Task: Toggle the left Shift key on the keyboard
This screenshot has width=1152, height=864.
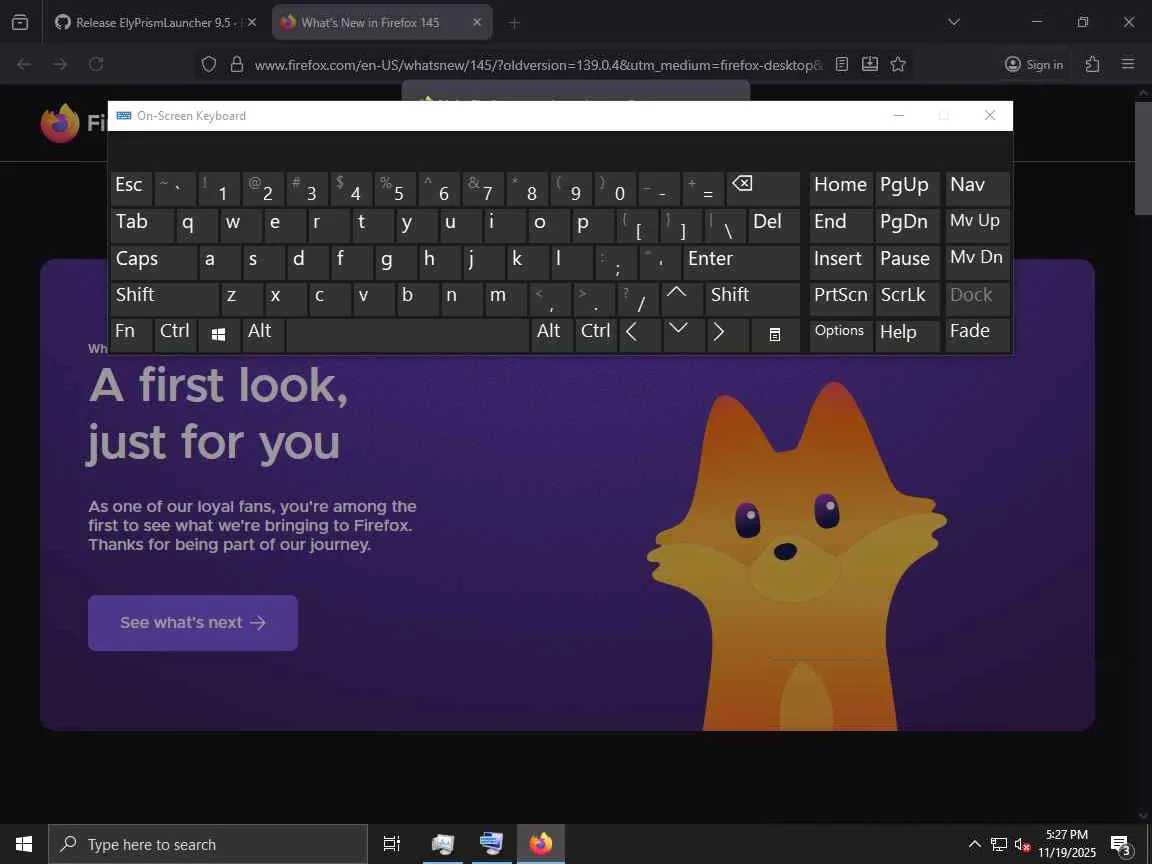Action: [165, 298]
